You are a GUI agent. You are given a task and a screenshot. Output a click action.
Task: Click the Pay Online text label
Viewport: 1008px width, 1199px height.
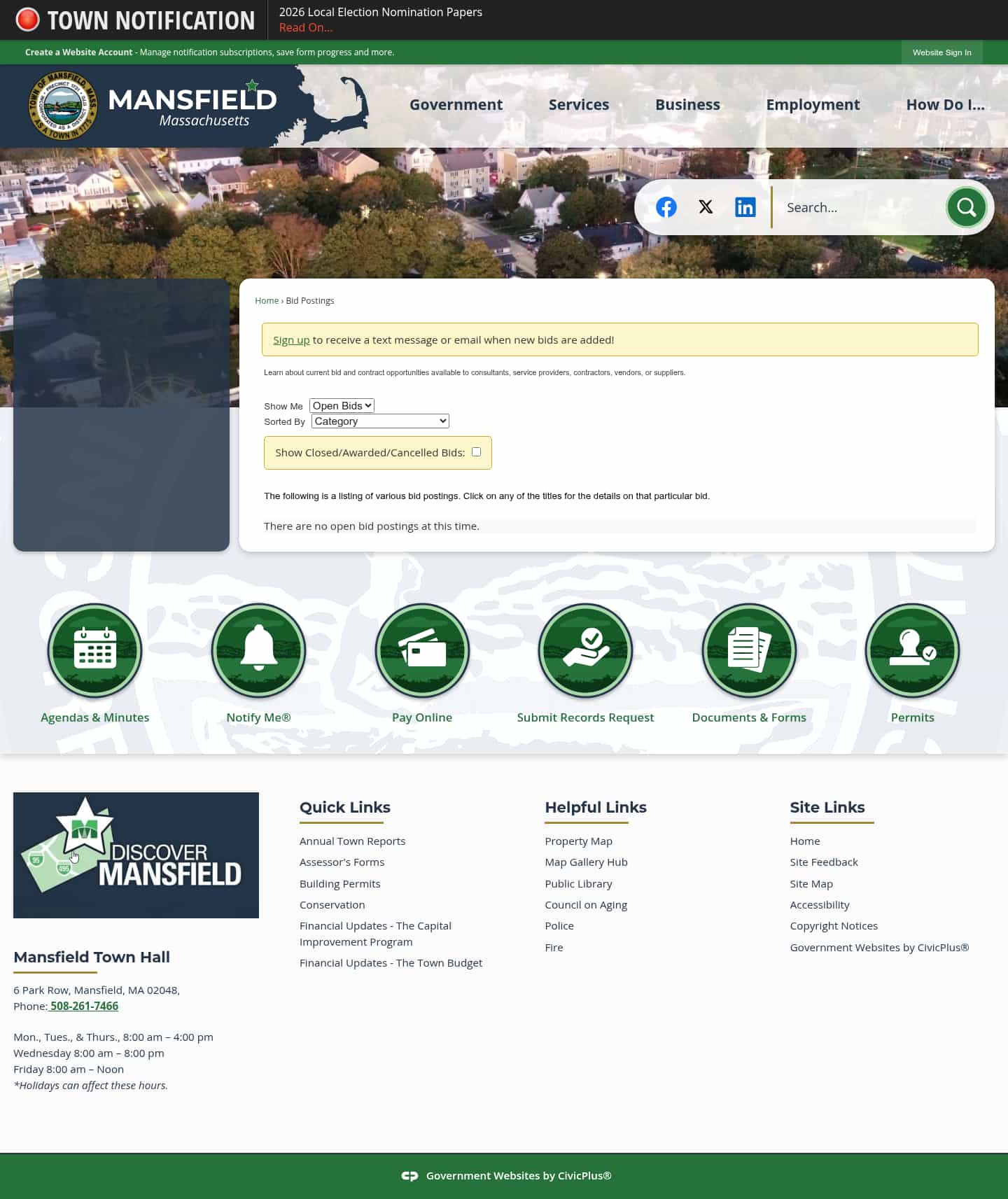pos(422,717)
